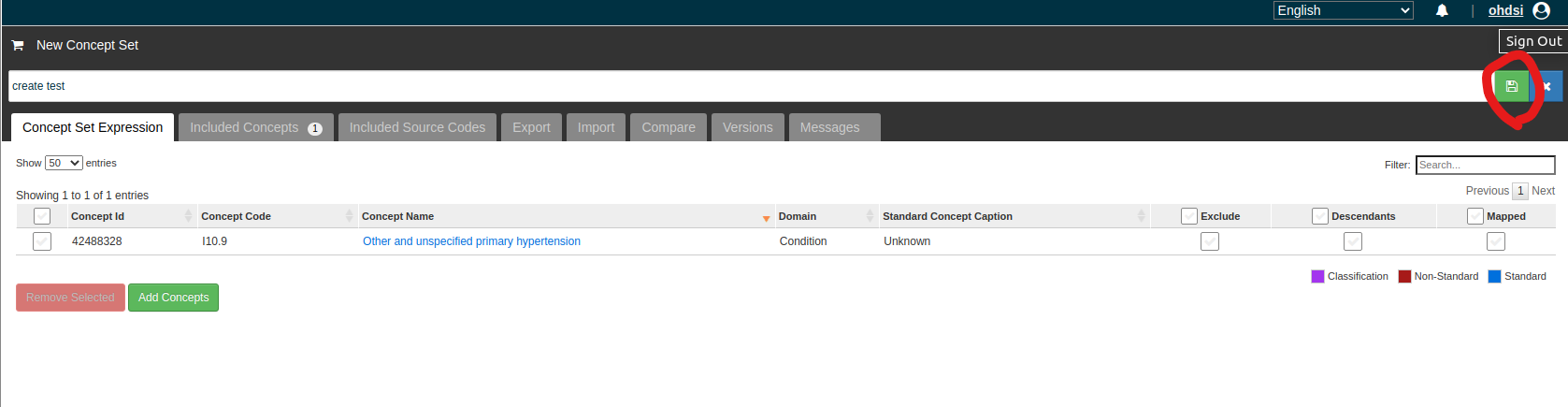
Task: Go to Next page
Action: 1543,191
